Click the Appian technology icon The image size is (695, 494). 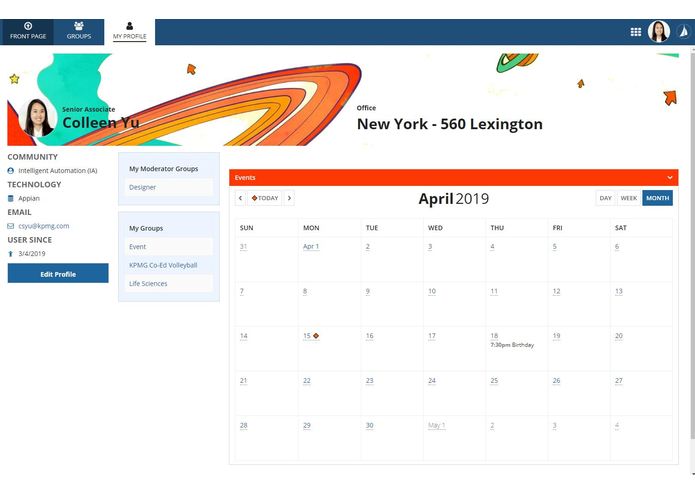pyautogui.click(x=11, y=198)
